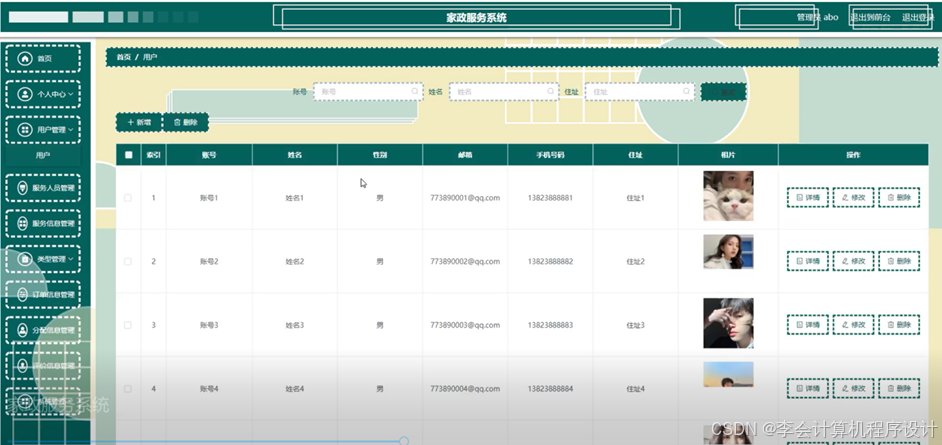
Task: Click the 手机号码 column header
Action: 550,155
